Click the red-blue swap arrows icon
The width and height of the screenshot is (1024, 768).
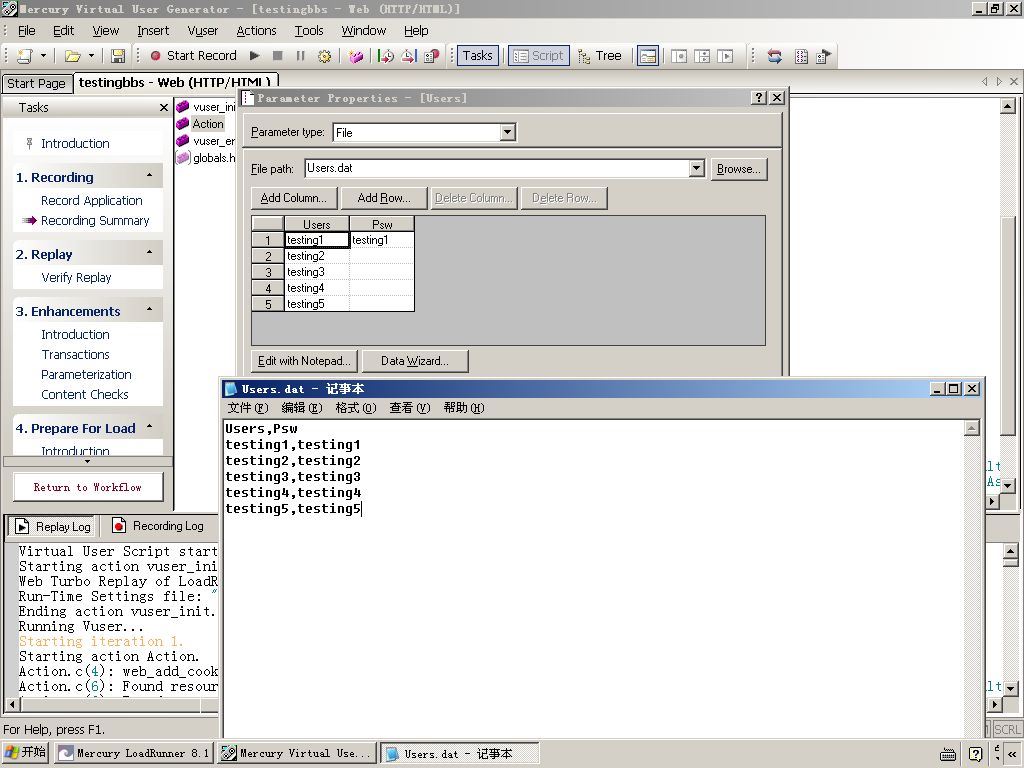(775, 56)
